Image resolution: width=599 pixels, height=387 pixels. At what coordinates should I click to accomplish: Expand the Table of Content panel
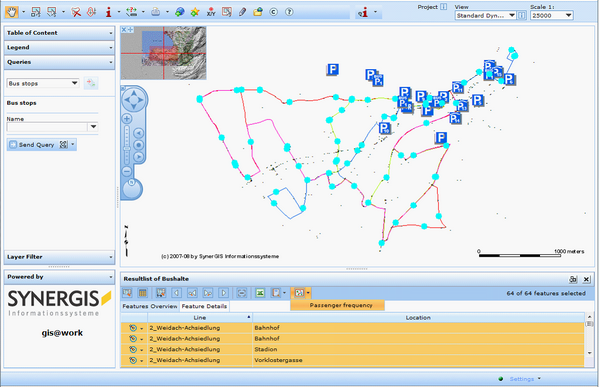(x=59, y=33)
